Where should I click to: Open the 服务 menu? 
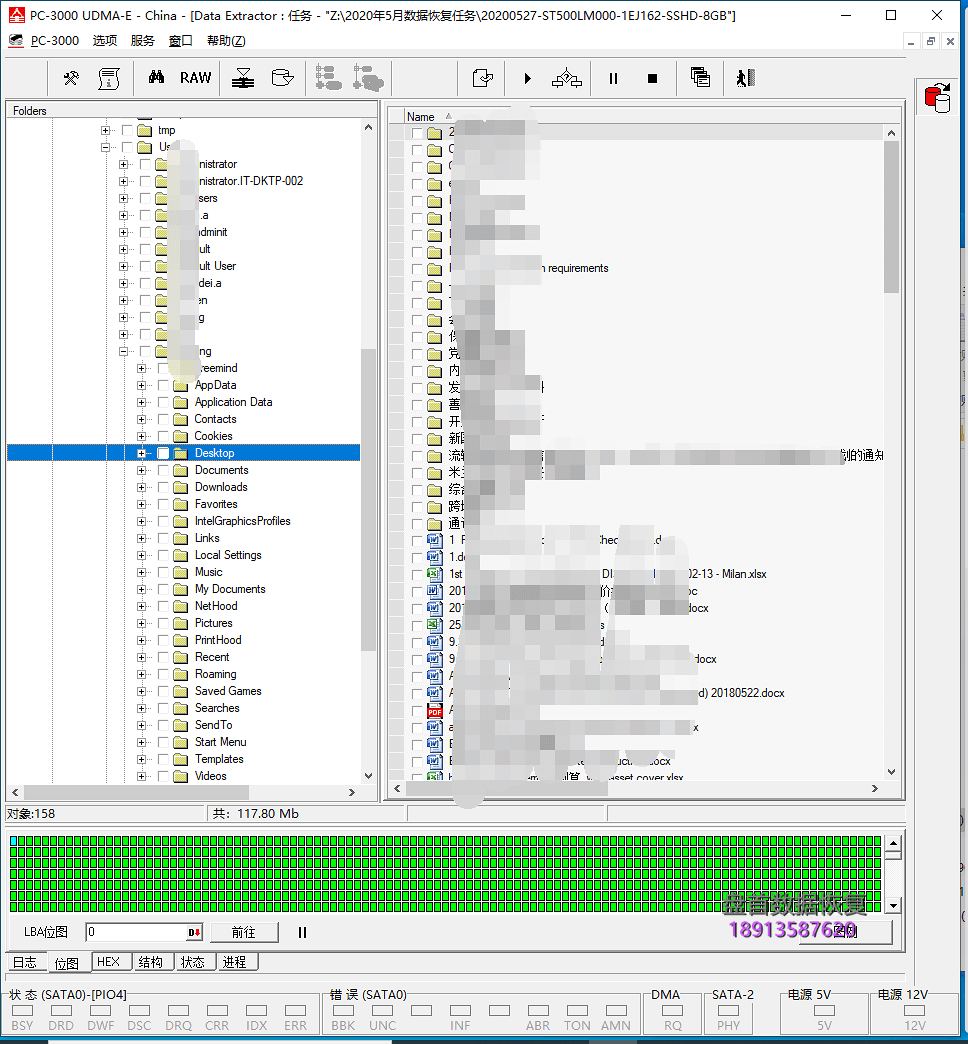(142, 41)
